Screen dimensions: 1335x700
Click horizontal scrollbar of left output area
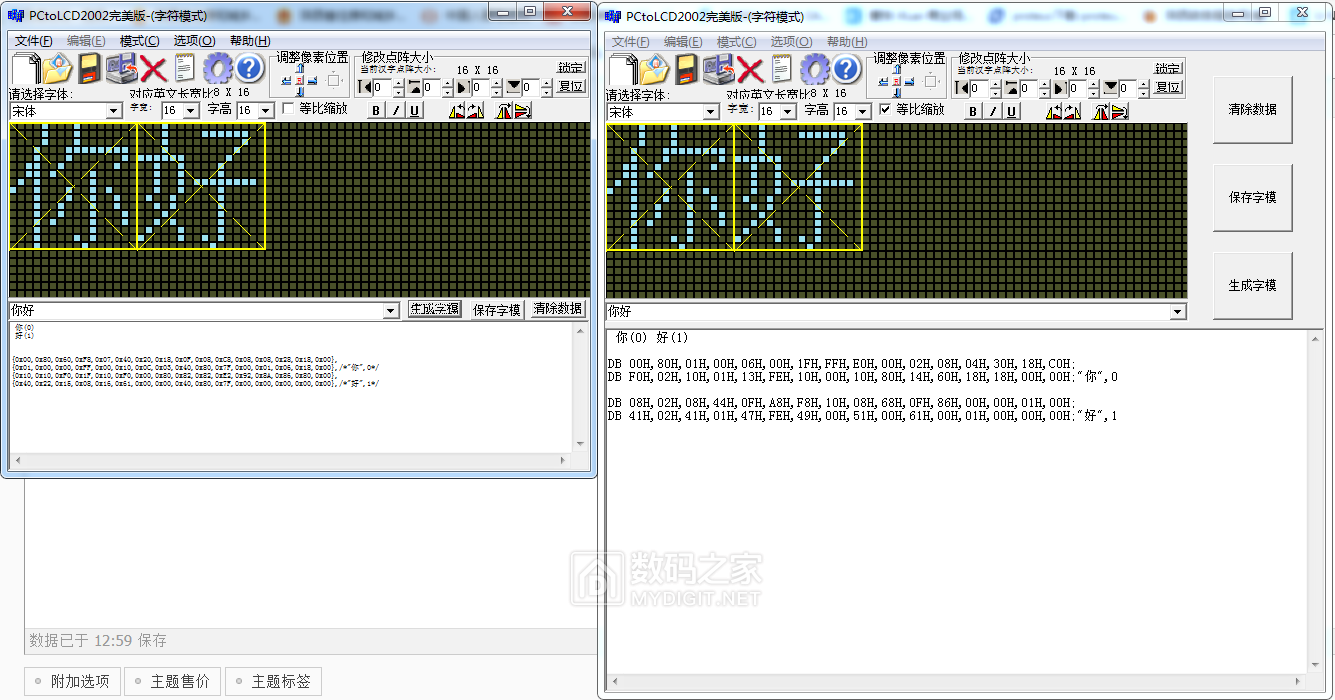coord(291,461)
